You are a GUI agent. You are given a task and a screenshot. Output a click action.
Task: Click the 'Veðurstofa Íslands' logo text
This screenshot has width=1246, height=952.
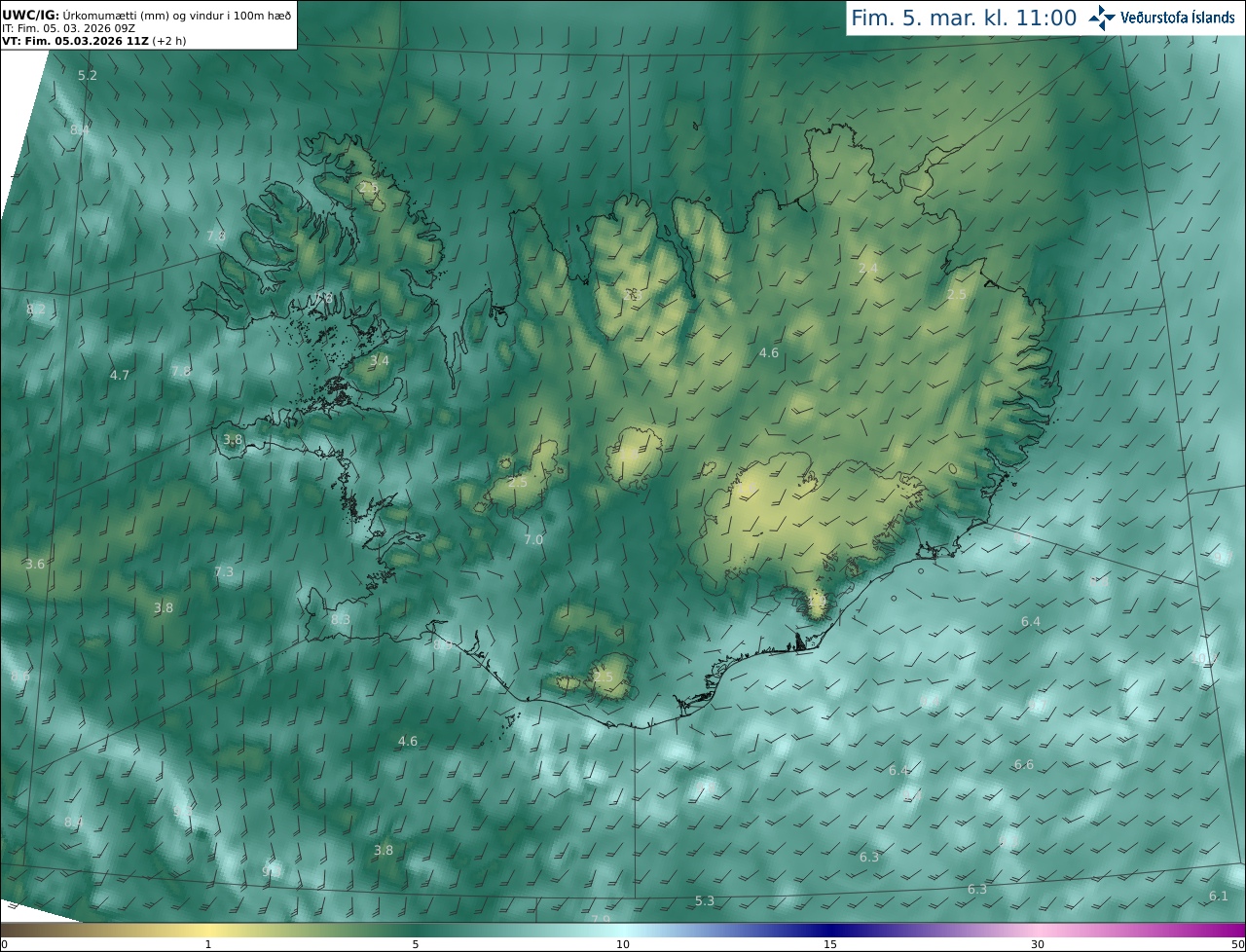[x=1178, y=18]
